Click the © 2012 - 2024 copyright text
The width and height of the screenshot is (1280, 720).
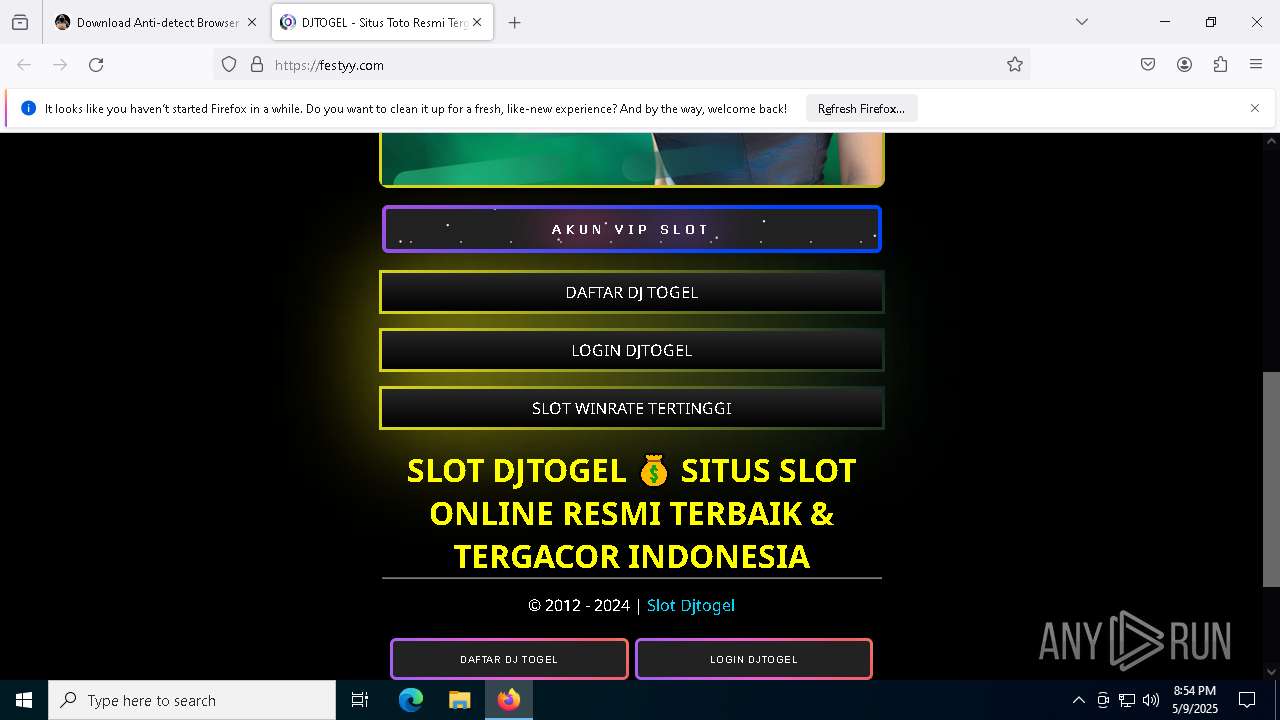pos(579,605)
